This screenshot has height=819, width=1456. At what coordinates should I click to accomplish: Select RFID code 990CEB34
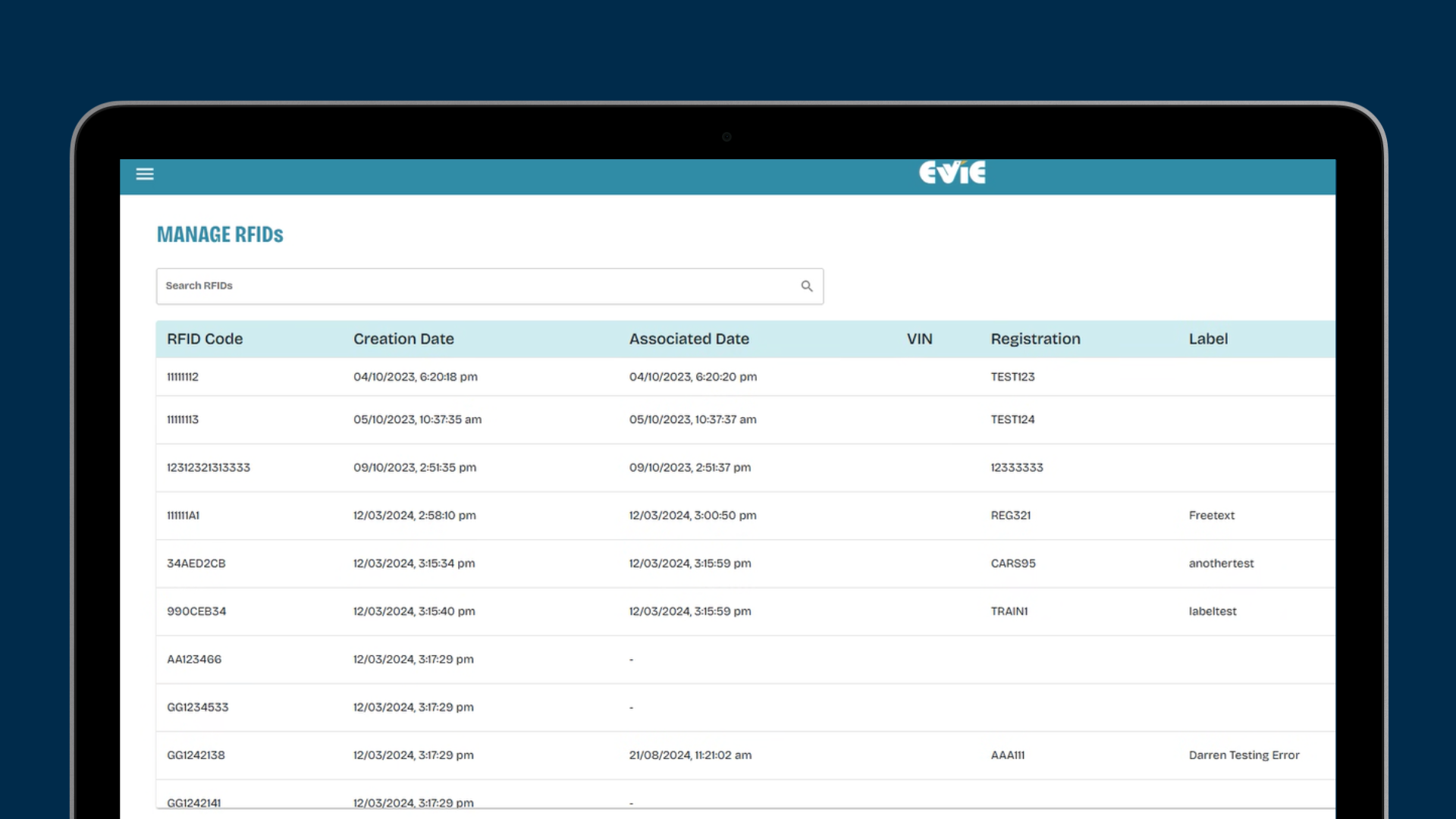click(196, 611)
